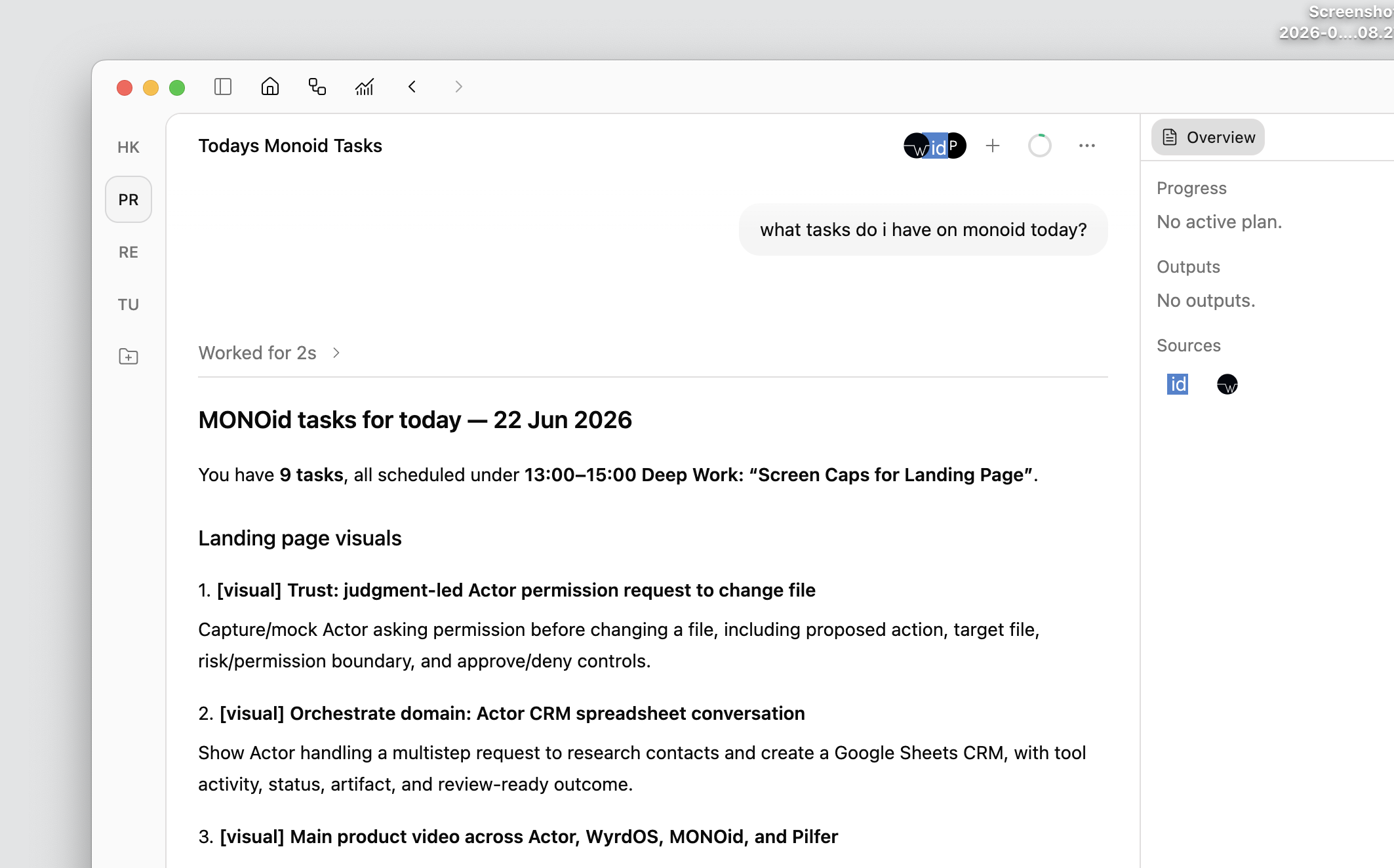The image size is (1394, 868).
Task: Add a new folder via sidebar icon
Action: (129, 357)
